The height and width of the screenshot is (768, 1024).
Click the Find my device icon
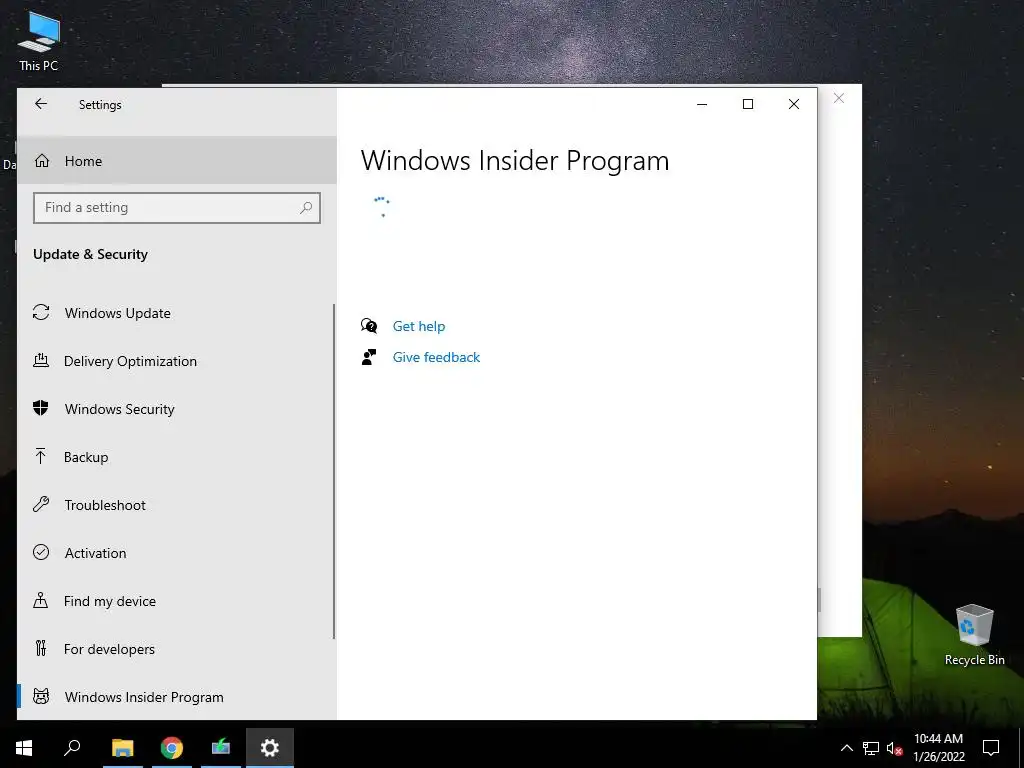pos(40,600)
